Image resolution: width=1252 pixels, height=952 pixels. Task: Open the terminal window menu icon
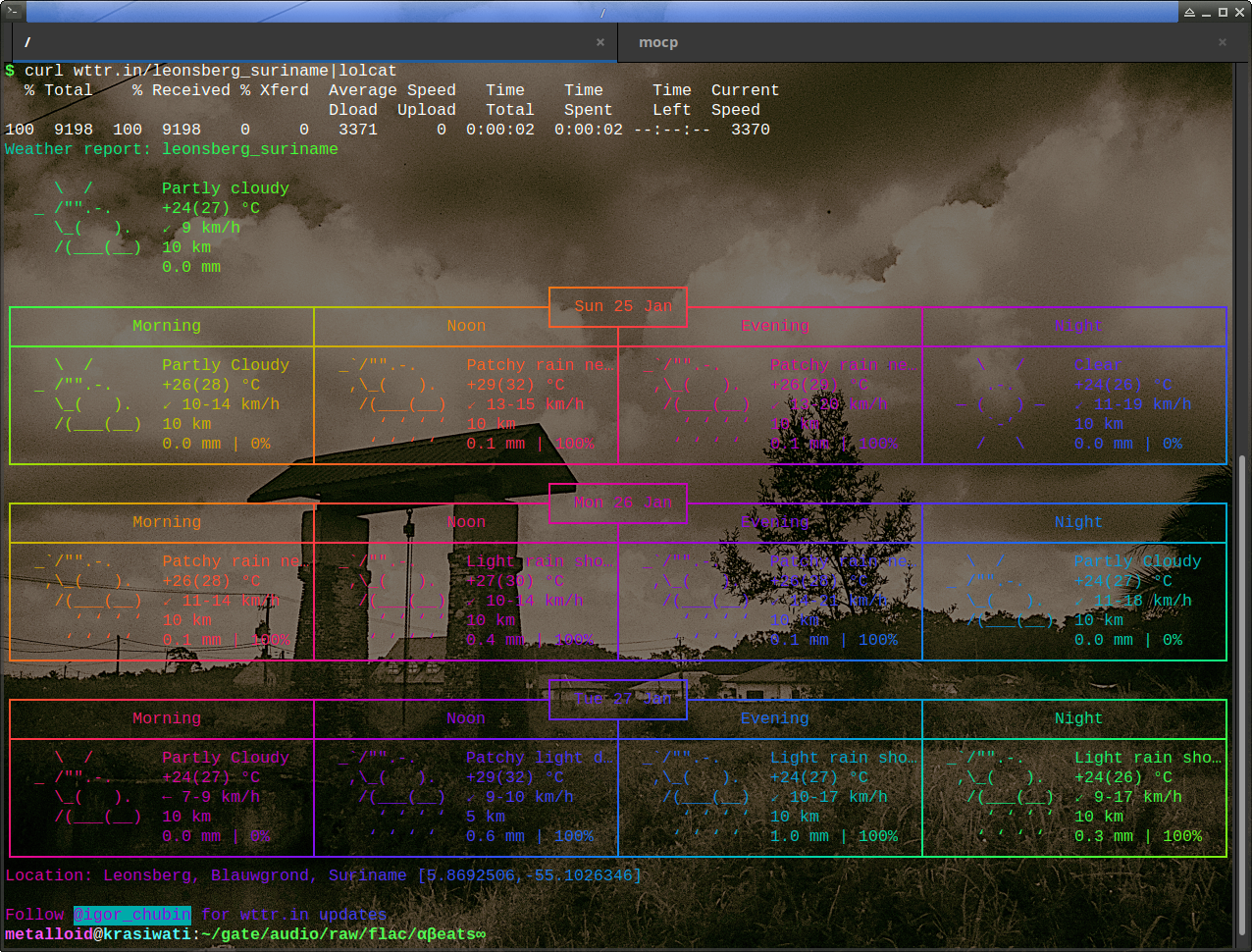[12, 12]
